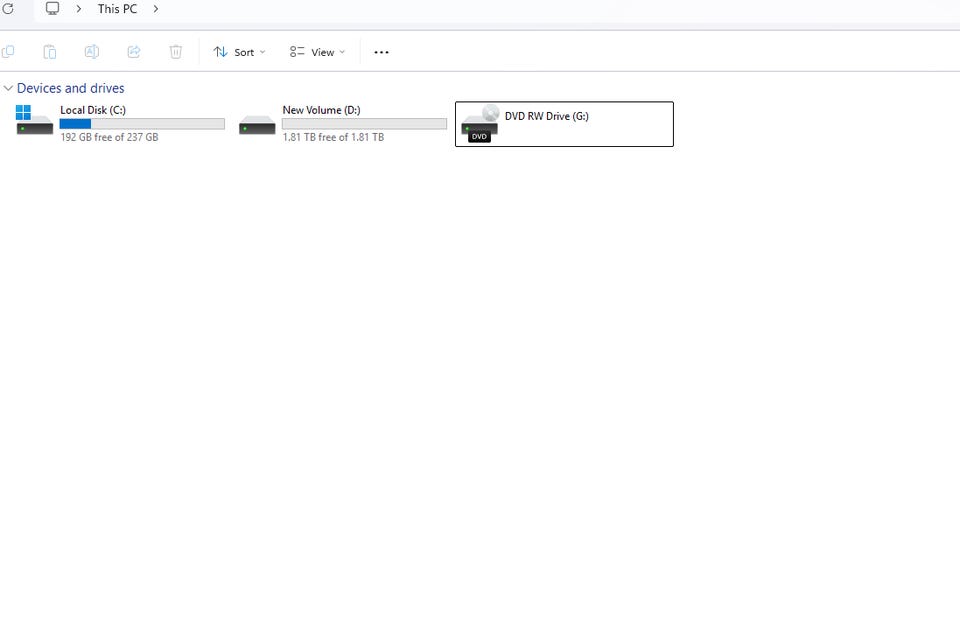The width and height of the screenshot is (960, 629).
Task: Click chevron after This PC in breadcrumb
Action: [x=156, y=9]
